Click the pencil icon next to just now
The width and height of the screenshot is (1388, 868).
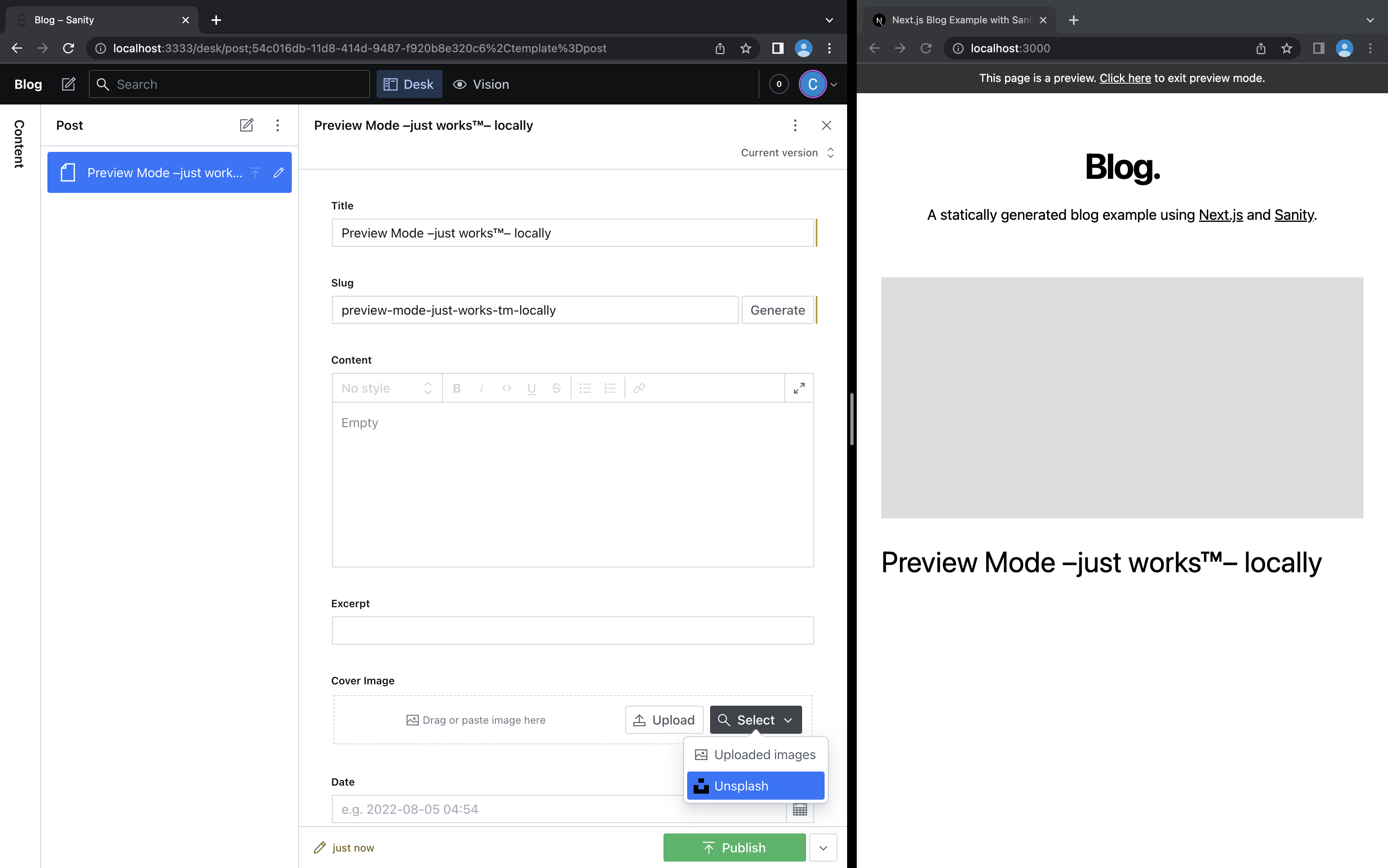click(320, 848)
